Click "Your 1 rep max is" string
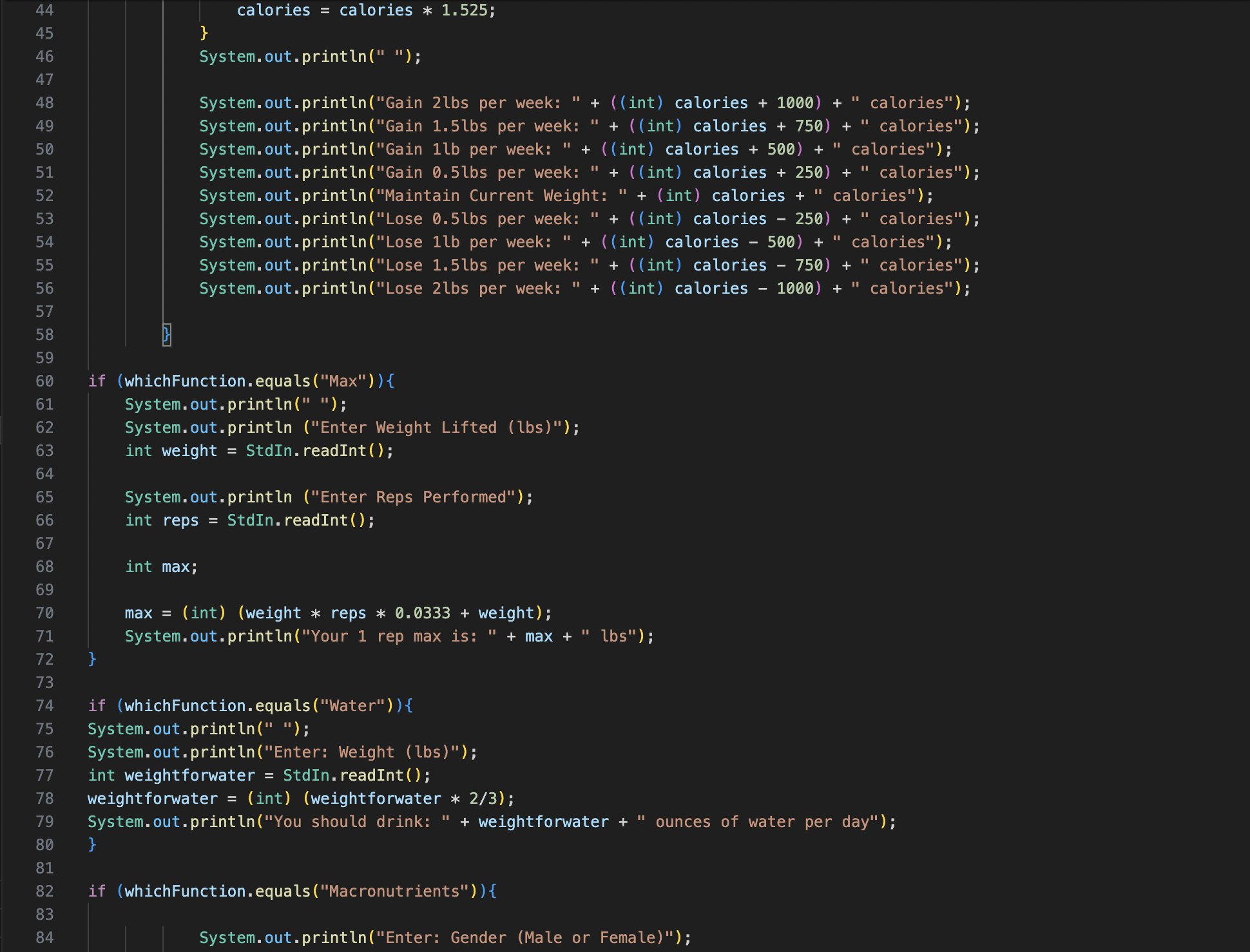Viewport: 1250px width, 952px height. (x=393, y=636)
